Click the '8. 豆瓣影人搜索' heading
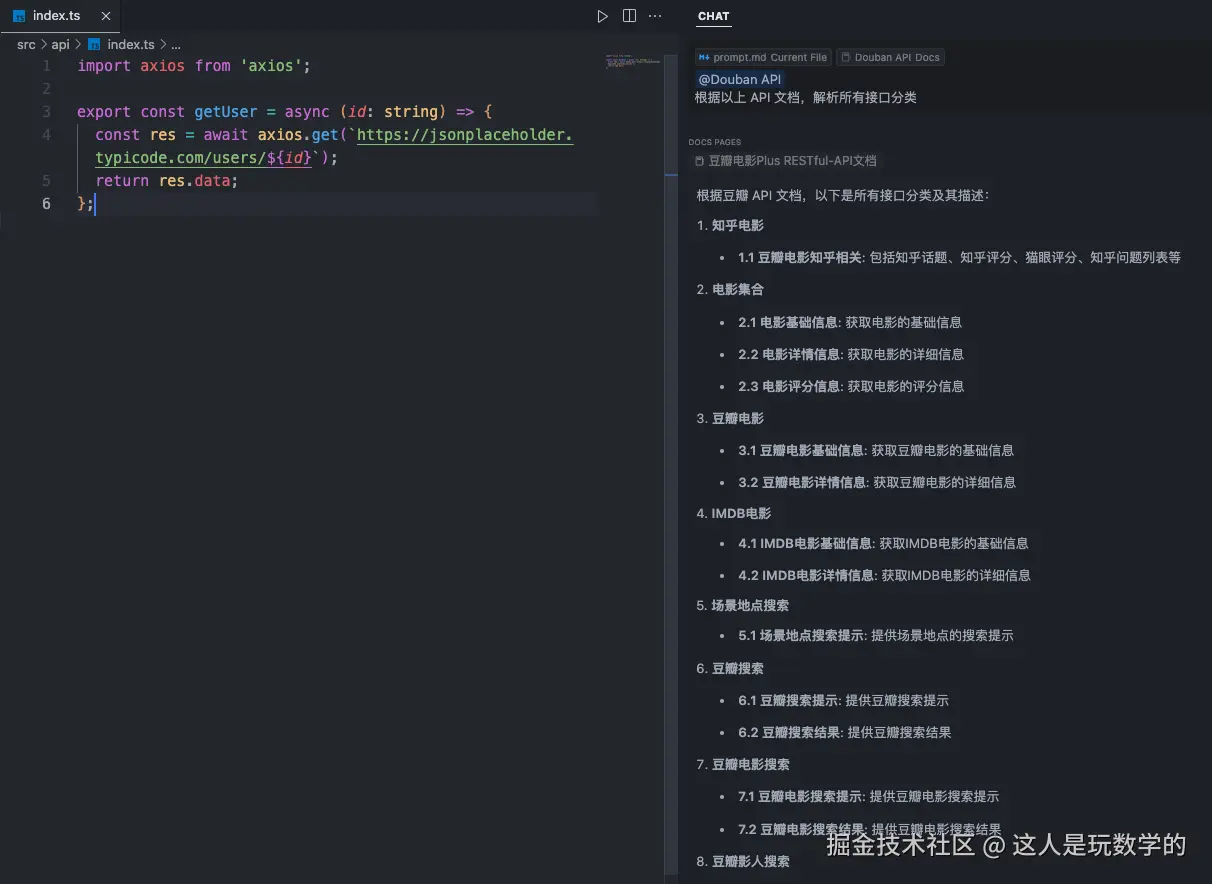Screen dimensions: 1212x884 tap(743, 861)
